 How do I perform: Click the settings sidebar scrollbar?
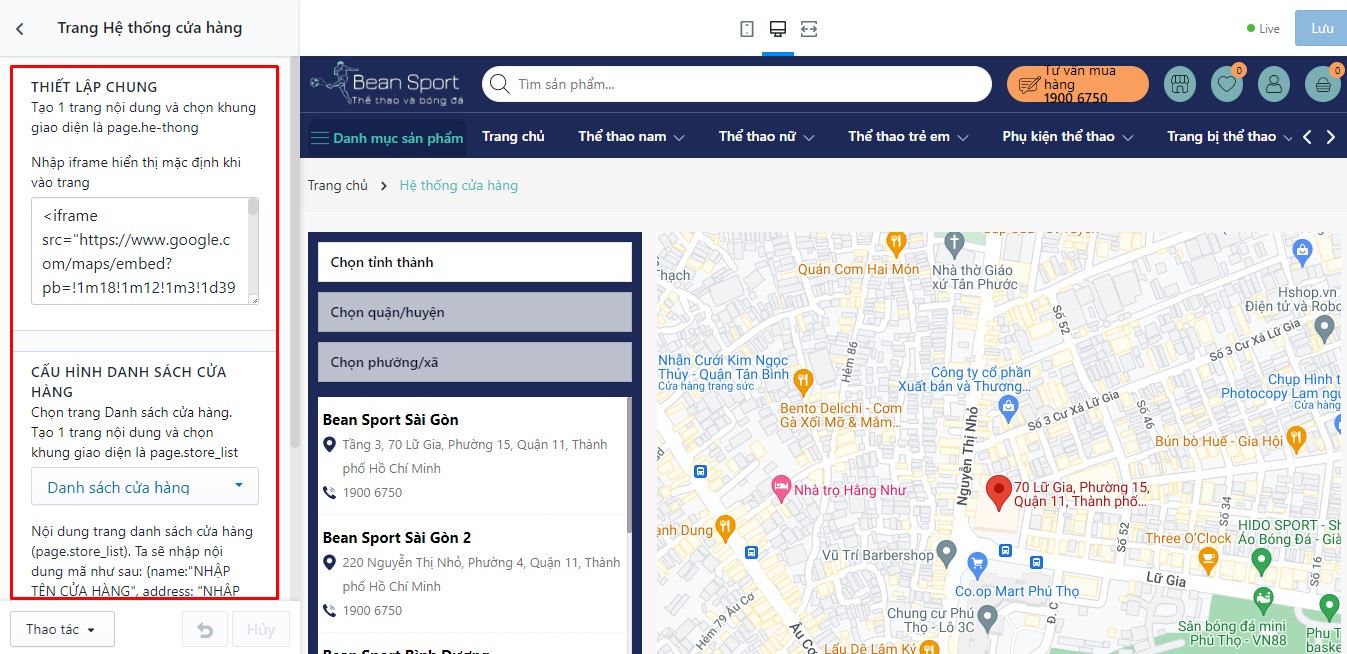tap(295, 251)
